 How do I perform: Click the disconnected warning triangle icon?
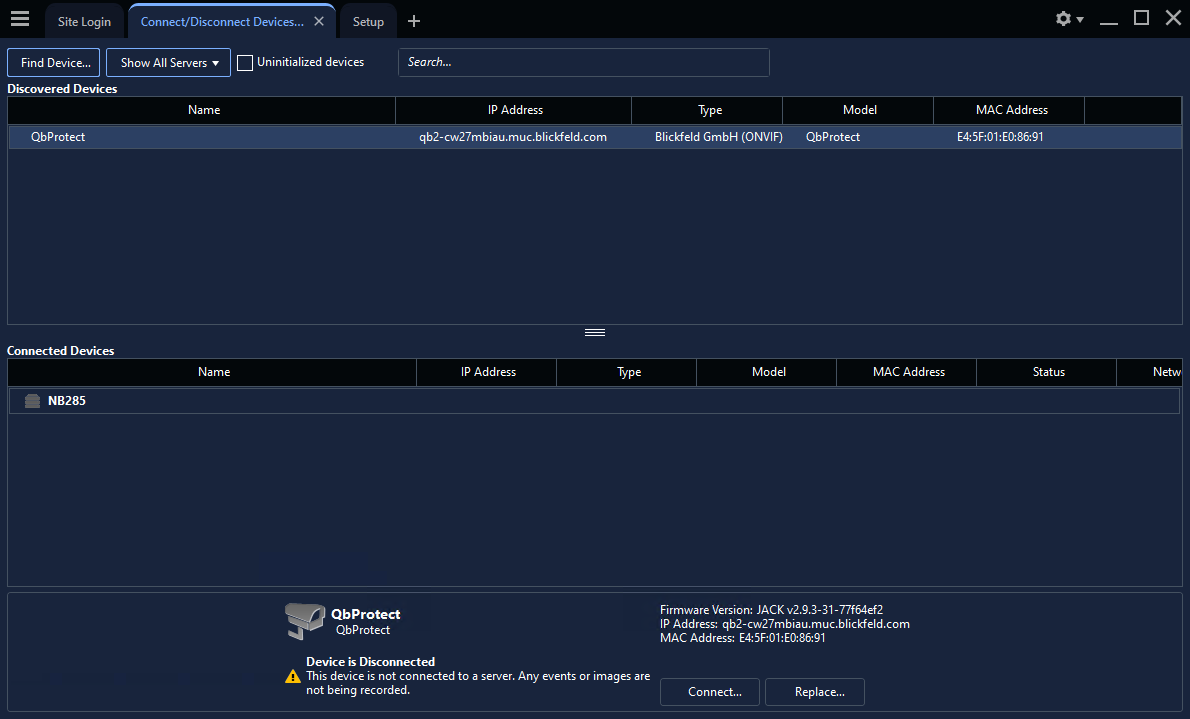tap(293, 676)
